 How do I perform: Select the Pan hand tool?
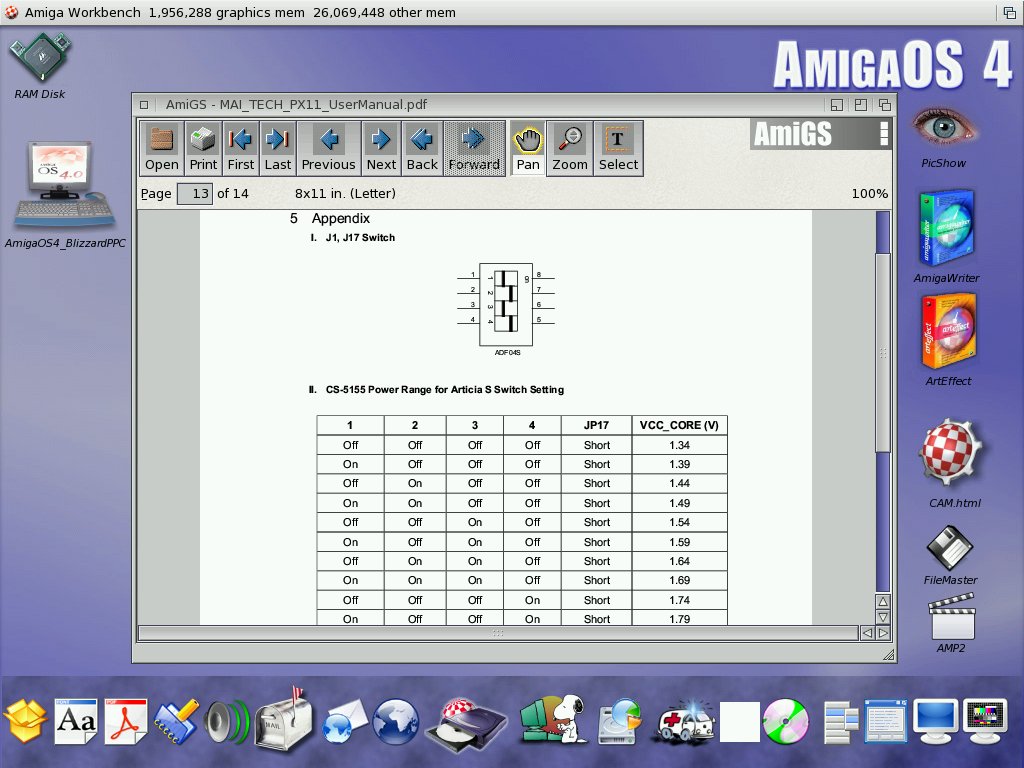point(528,148)
